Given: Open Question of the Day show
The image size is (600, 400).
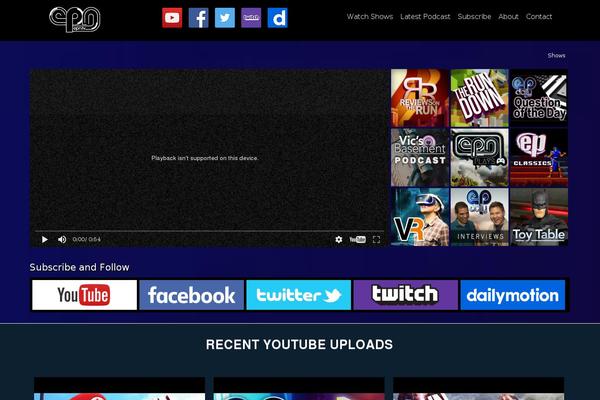Looking at the screenshot, I should tap(539, 98).
